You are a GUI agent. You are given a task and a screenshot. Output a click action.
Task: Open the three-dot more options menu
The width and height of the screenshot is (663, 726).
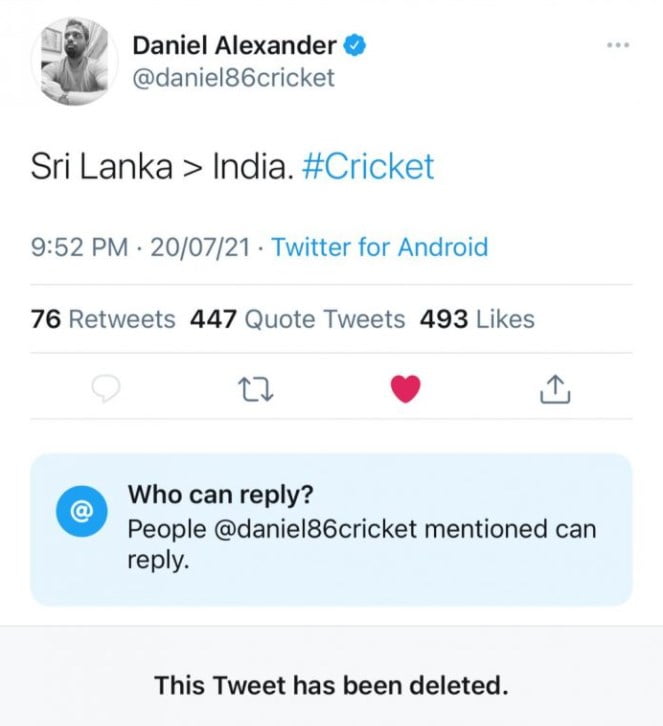tap(619, 45)
